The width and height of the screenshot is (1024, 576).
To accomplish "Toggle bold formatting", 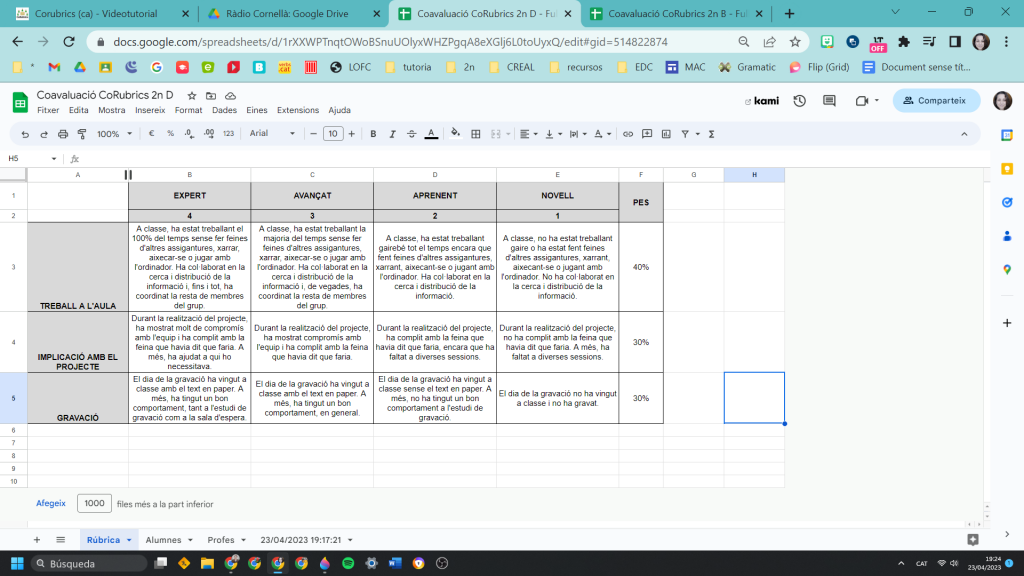I will coord(373,133).
